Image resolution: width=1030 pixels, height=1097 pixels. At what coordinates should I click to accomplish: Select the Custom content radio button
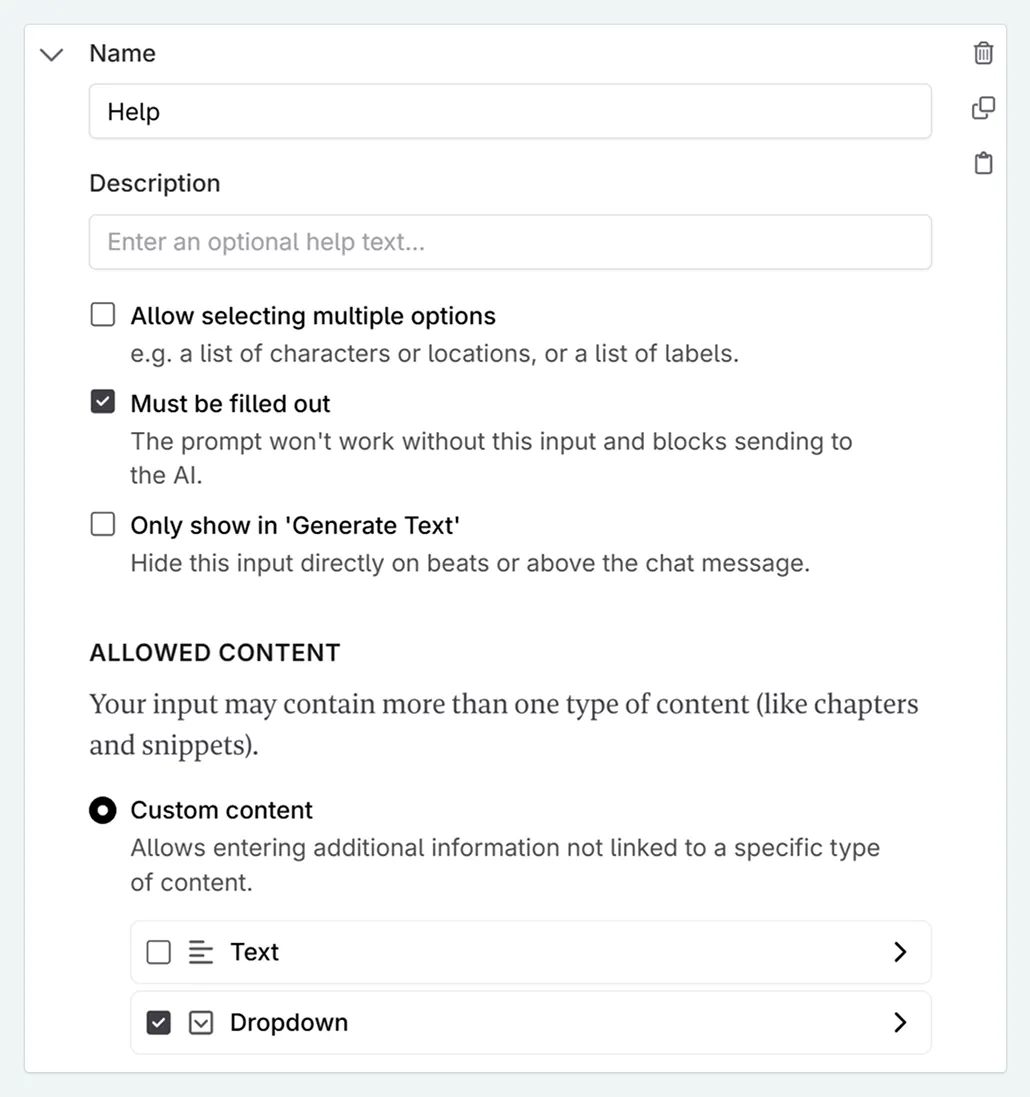[x=103, y=810]
